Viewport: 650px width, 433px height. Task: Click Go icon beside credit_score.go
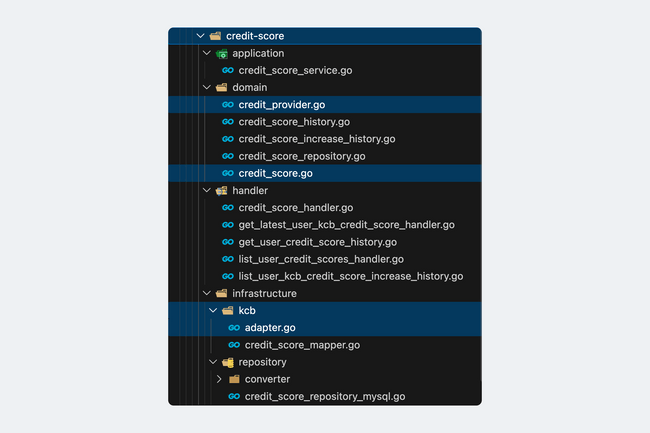[x=228, y=173]
